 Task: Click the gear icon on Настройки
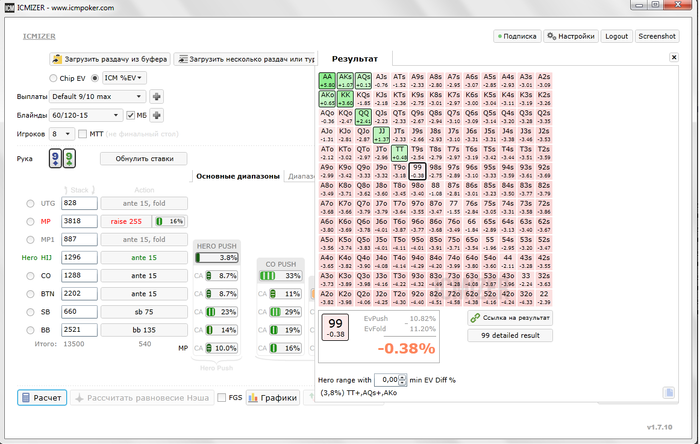(551, 36)
